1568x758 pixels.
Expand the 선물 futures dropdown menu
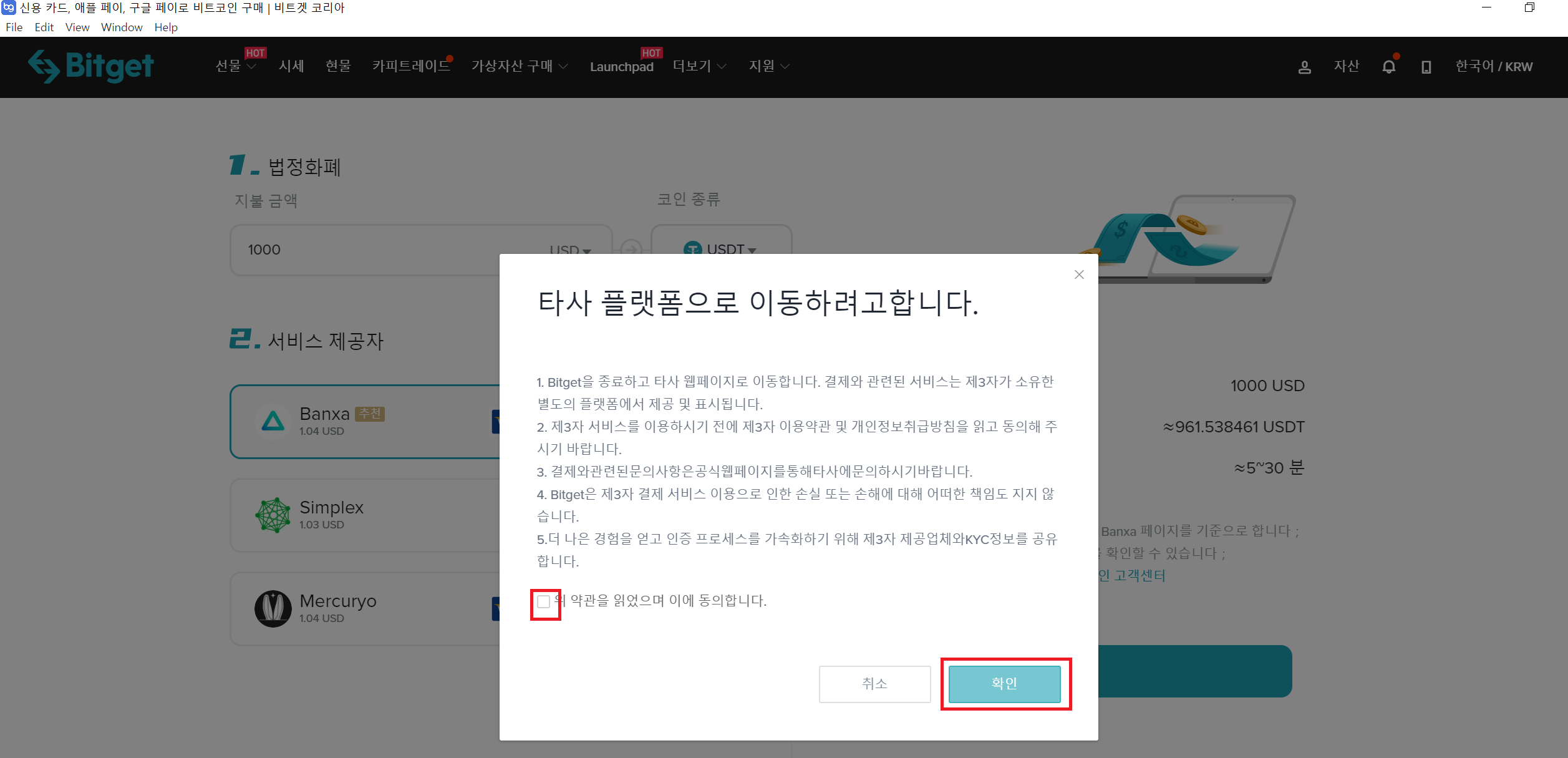235,66
